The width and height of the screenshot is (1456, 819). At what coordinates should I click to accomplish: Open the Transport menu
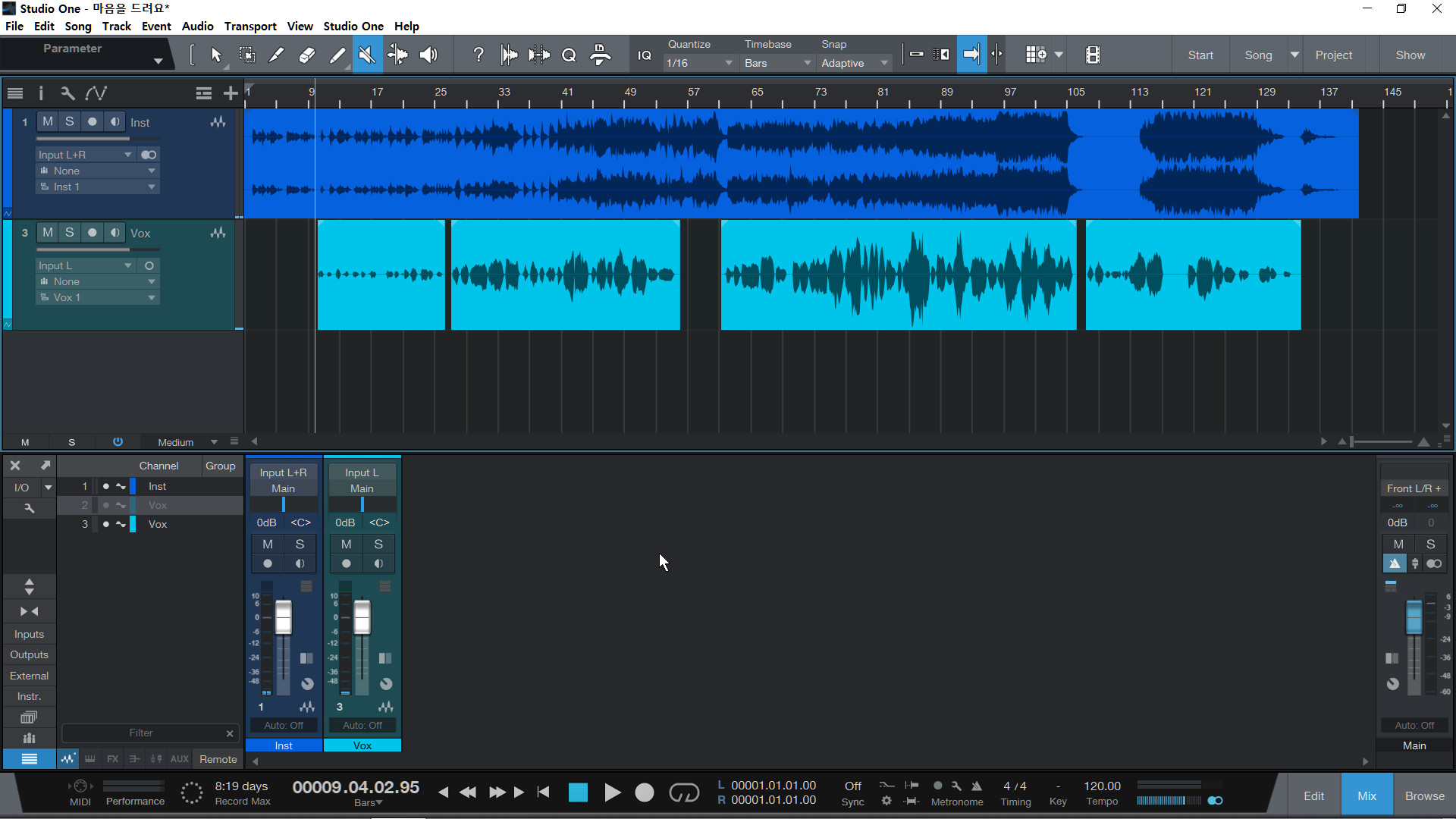[250, 26]
